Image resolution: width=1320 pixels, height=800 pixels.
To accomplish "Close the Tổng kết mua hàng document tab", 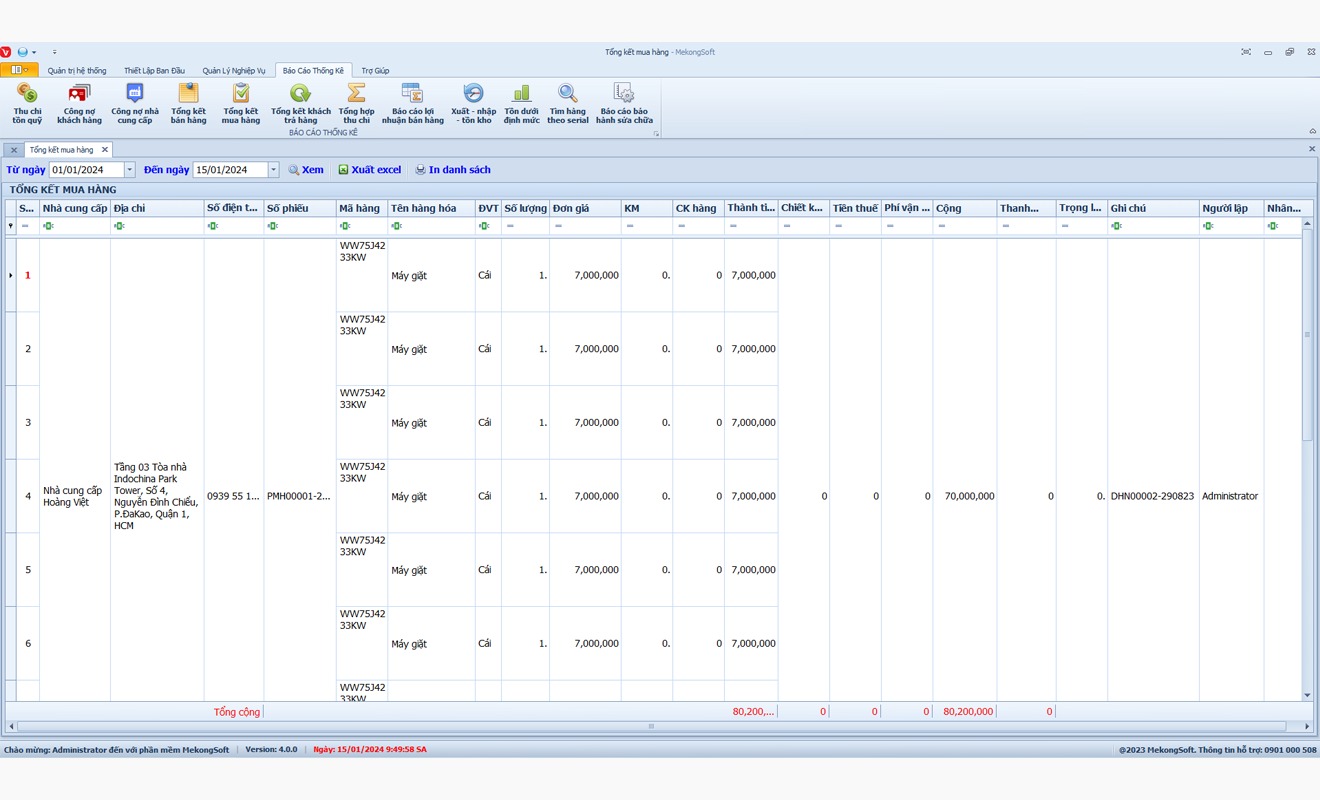I will pyautogui.click(x=105, y=150).
